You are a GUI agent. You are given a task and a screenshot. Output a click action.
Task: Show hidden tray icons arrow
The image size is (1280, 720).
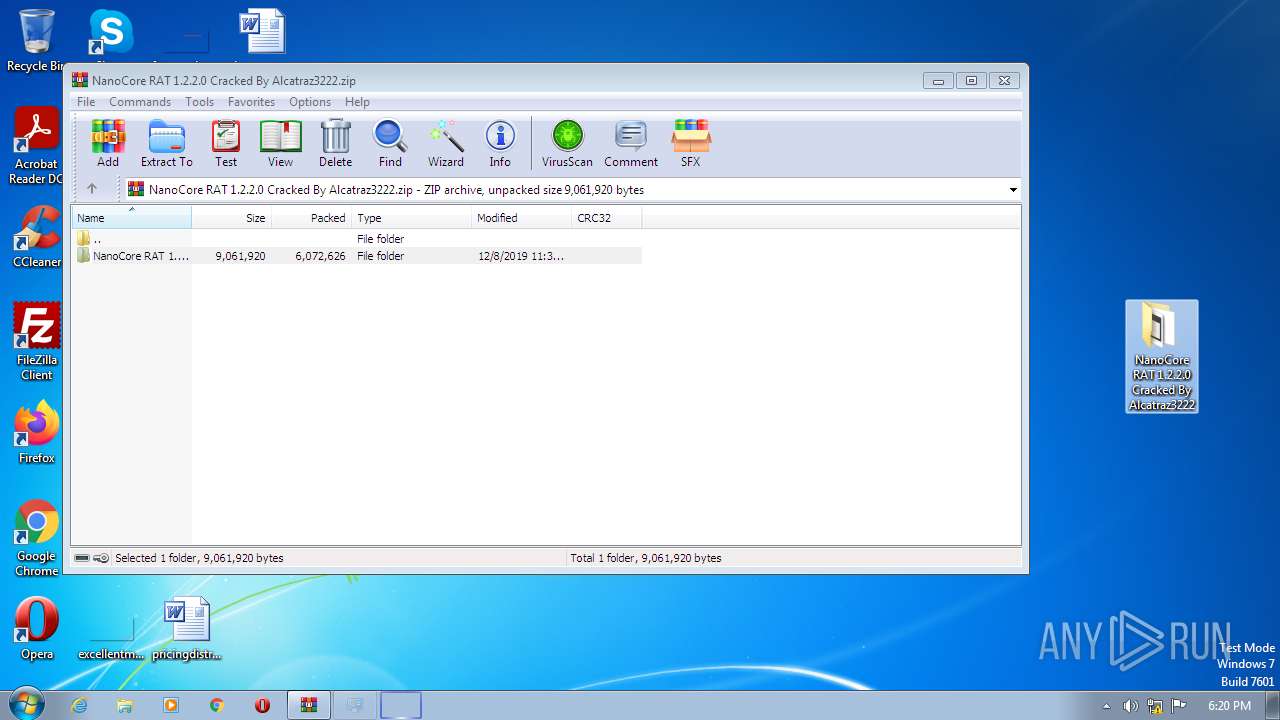pyautogui.click(x=1107, y=706)
